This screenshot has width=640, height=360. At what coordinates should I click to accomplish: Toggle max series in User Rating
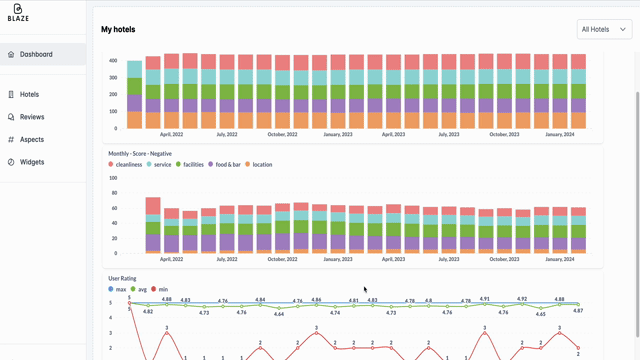[x=117, y=289]
